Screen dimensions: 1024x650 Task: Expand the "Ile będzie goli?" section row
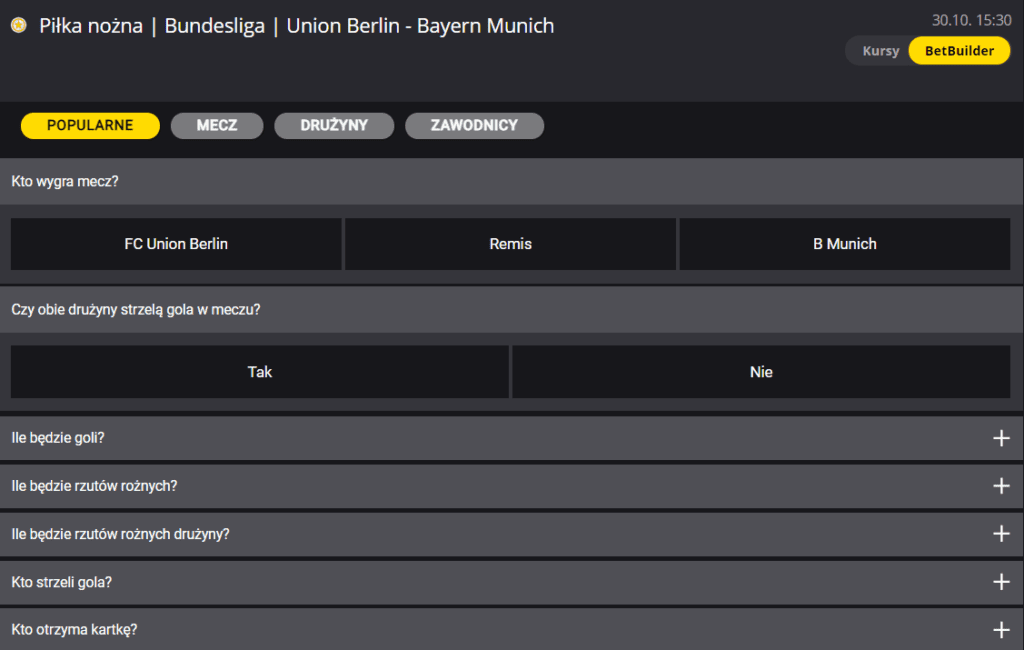[511, 438]
